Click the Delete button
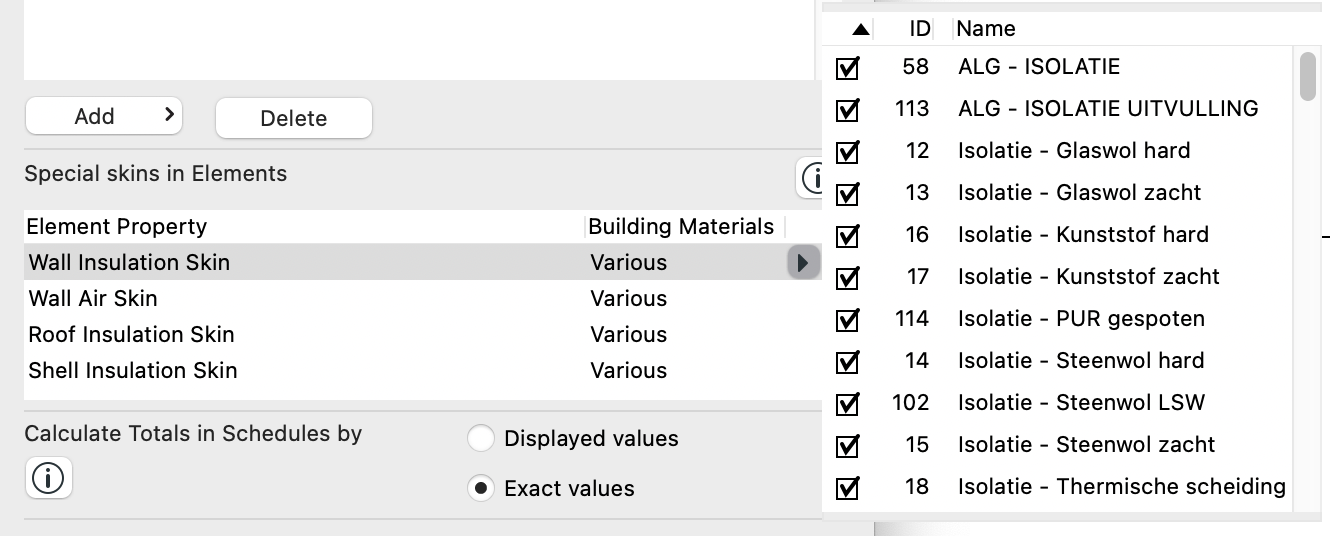Image resolution: width=1330 pixels, height=536 pixels. point(294,118)
